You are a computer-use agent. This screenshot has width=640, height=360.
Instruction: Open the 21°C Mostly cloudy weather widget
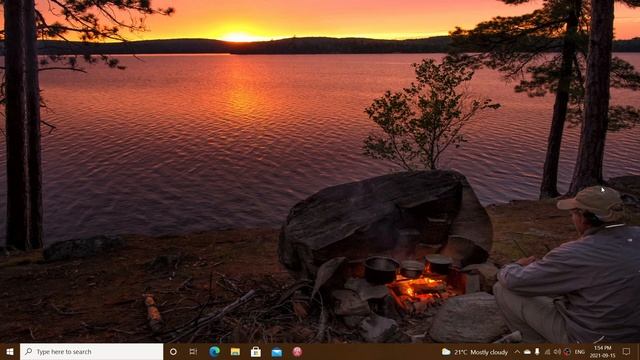coord(475,352)
